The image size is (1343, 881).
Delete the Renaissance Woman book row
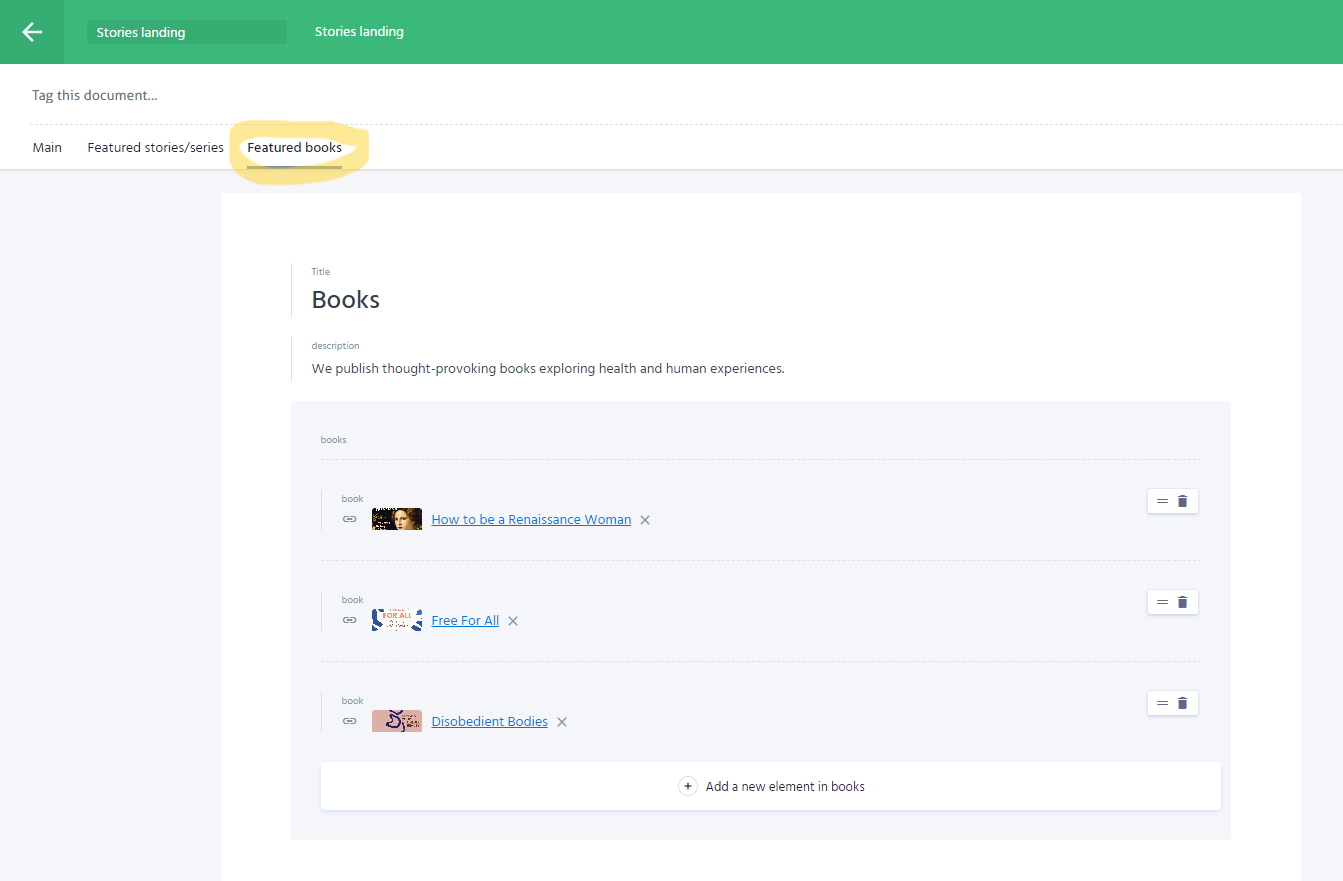point(1182,501)
